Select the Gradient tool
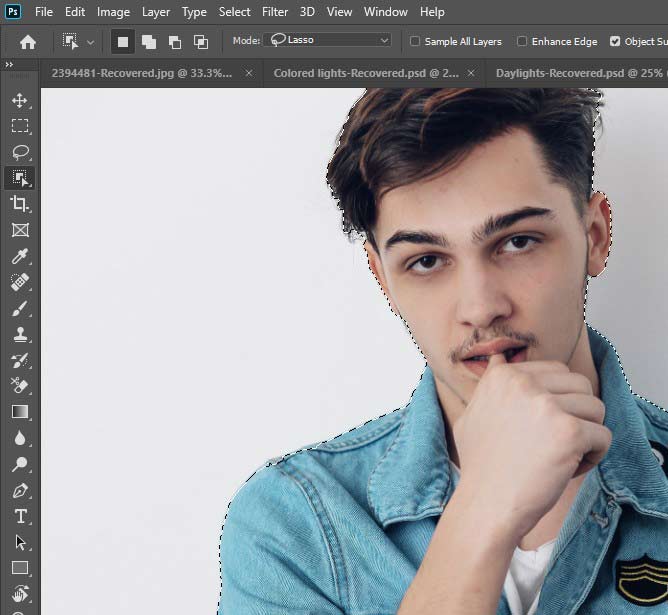This screenshot has height=615, width=668. coord(20,412)
